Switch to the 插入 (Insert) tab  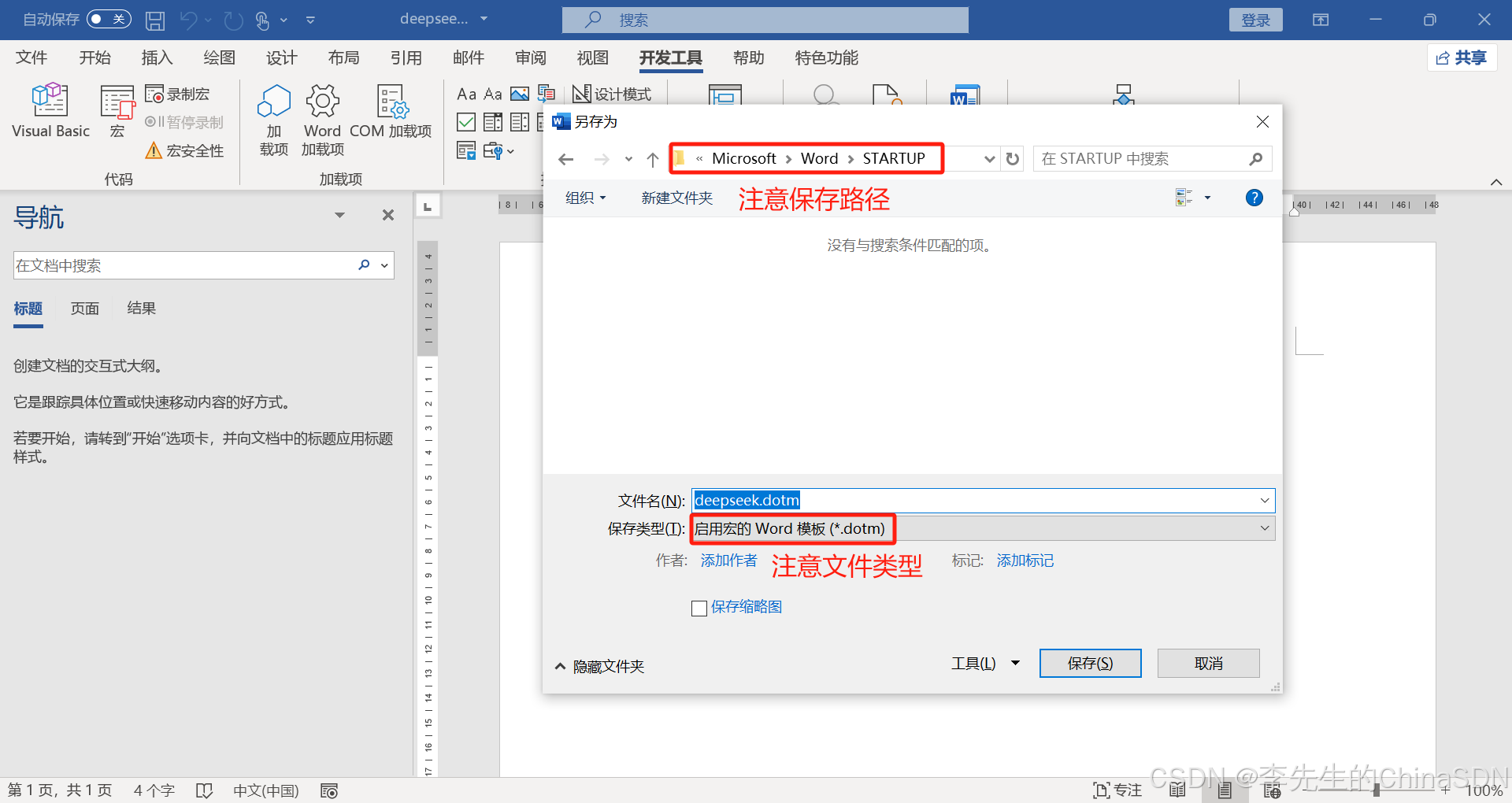[157, 57]
